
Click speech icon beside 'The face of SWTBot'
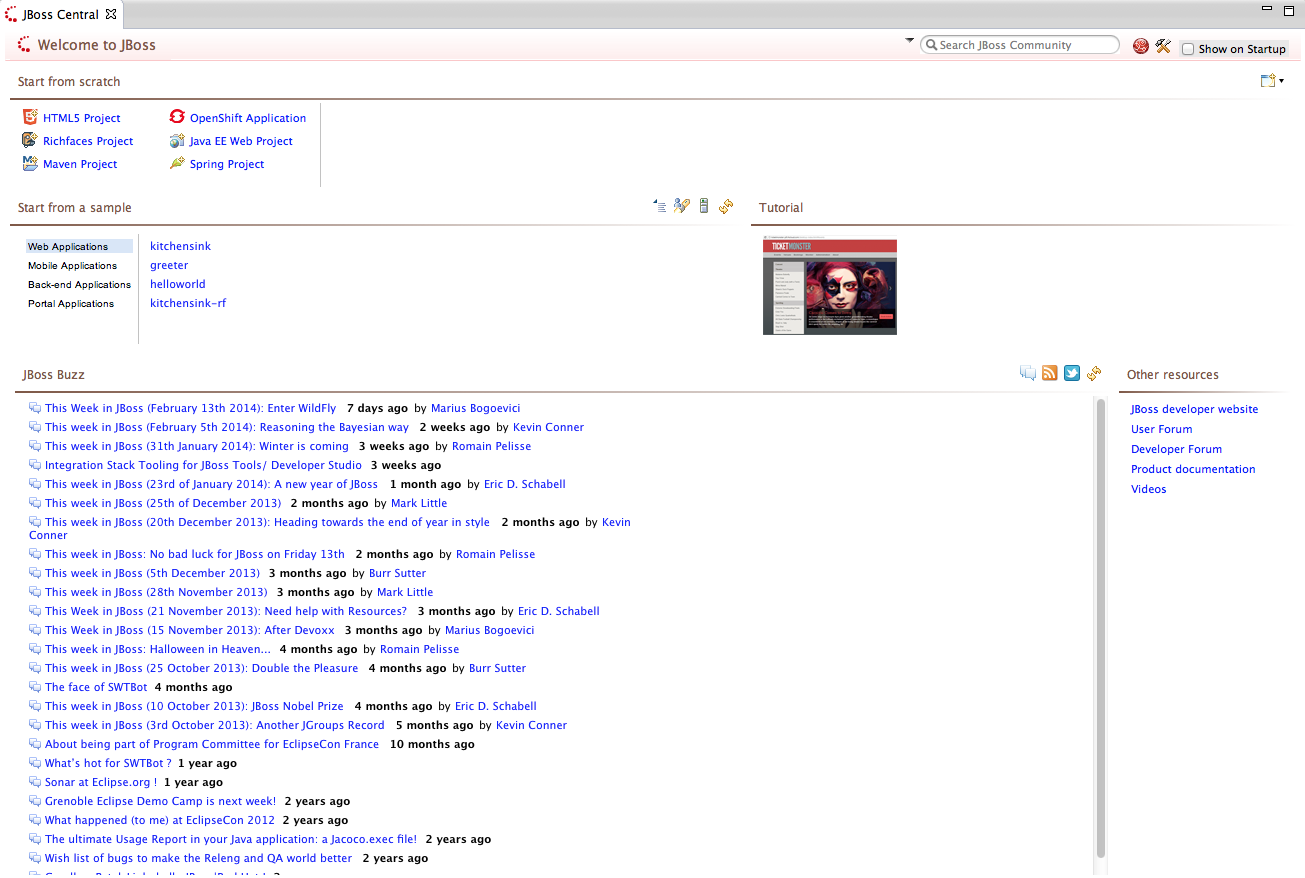[35, 687]
